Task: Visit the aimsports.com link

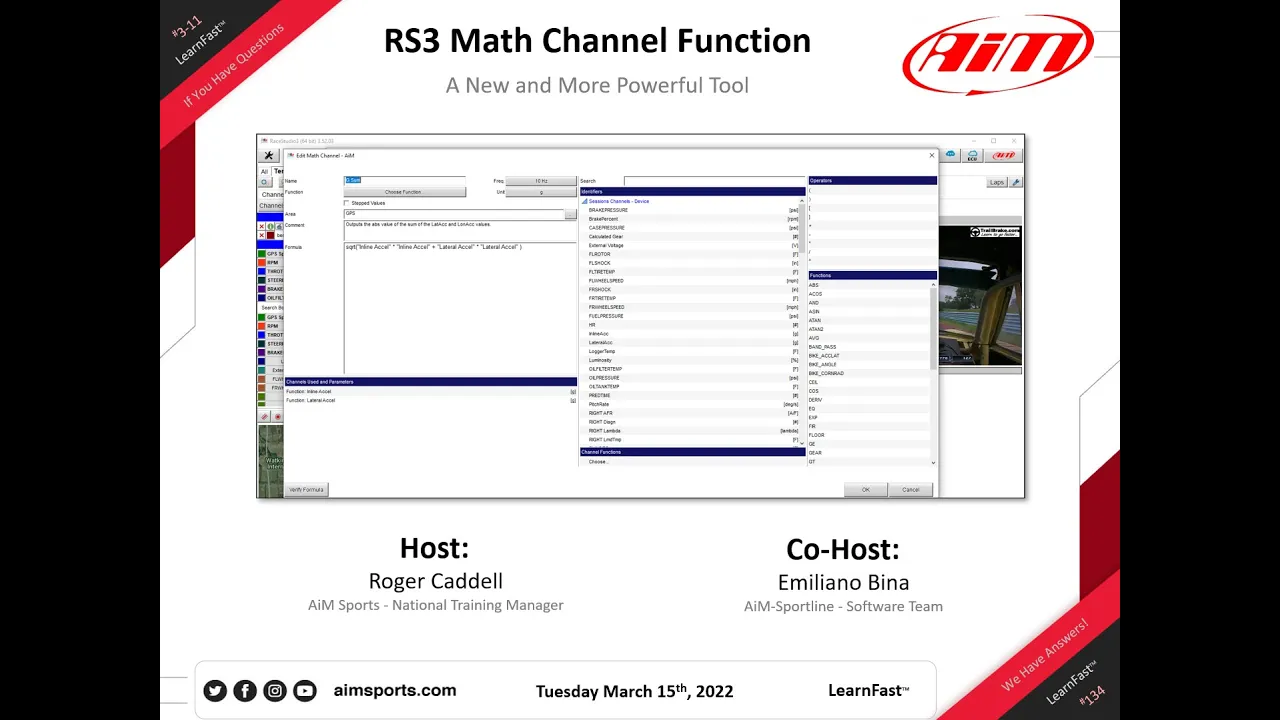Action: pyautogui.click(x=395, y=690)
